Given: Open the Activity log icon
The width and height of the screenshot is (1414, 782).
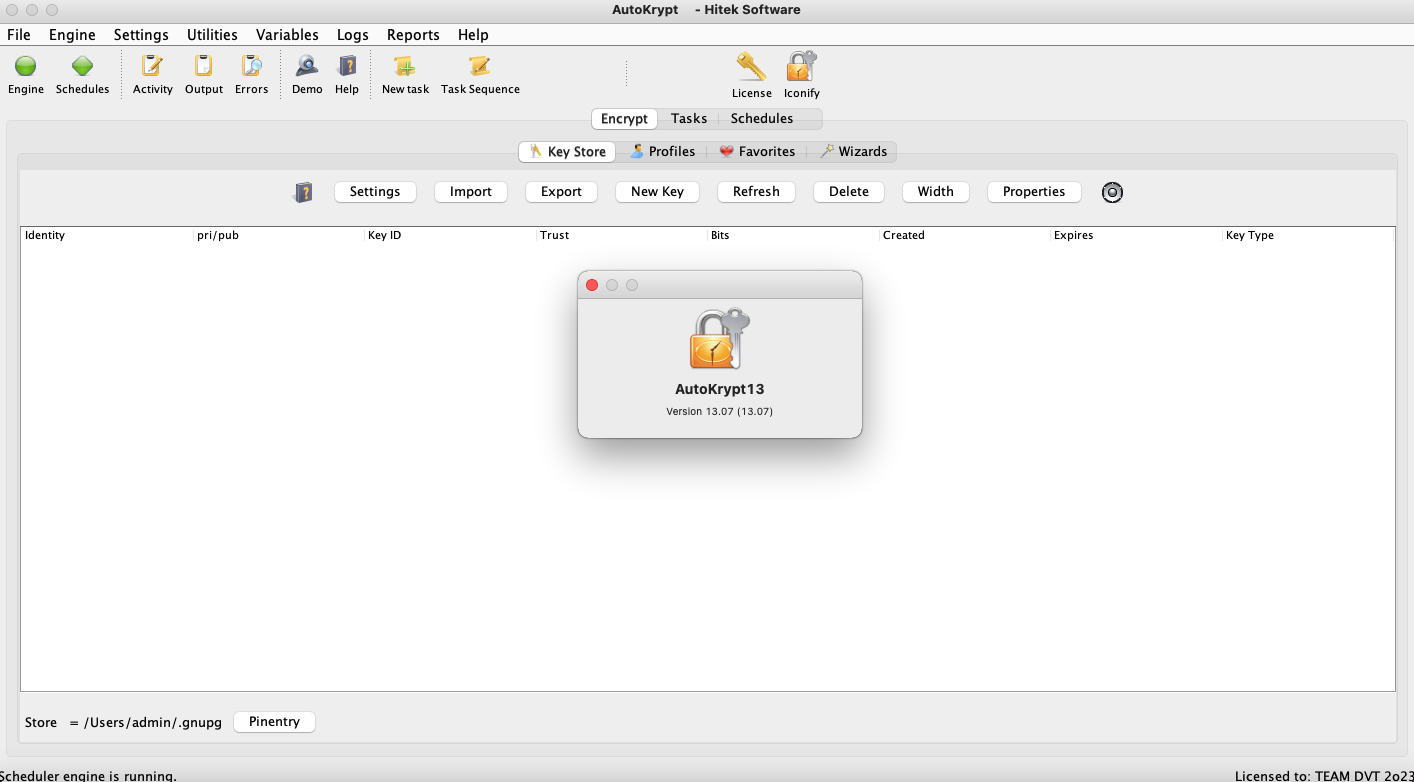Looking at the screenshot, I should pos(152,67).
